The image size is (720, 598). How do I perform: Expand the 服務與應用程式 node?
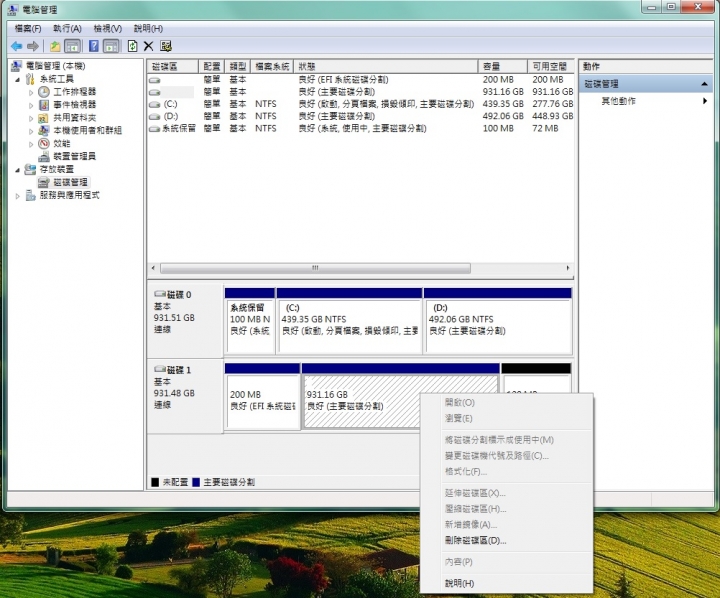pyautogui.click(x=17, y=196)
